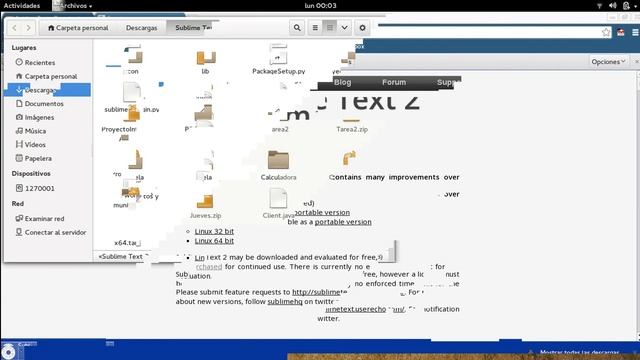The height and width of the screenshot is (360, 640).
Task: Select Descargas in the sidebar
Action: tap(47, 90)
